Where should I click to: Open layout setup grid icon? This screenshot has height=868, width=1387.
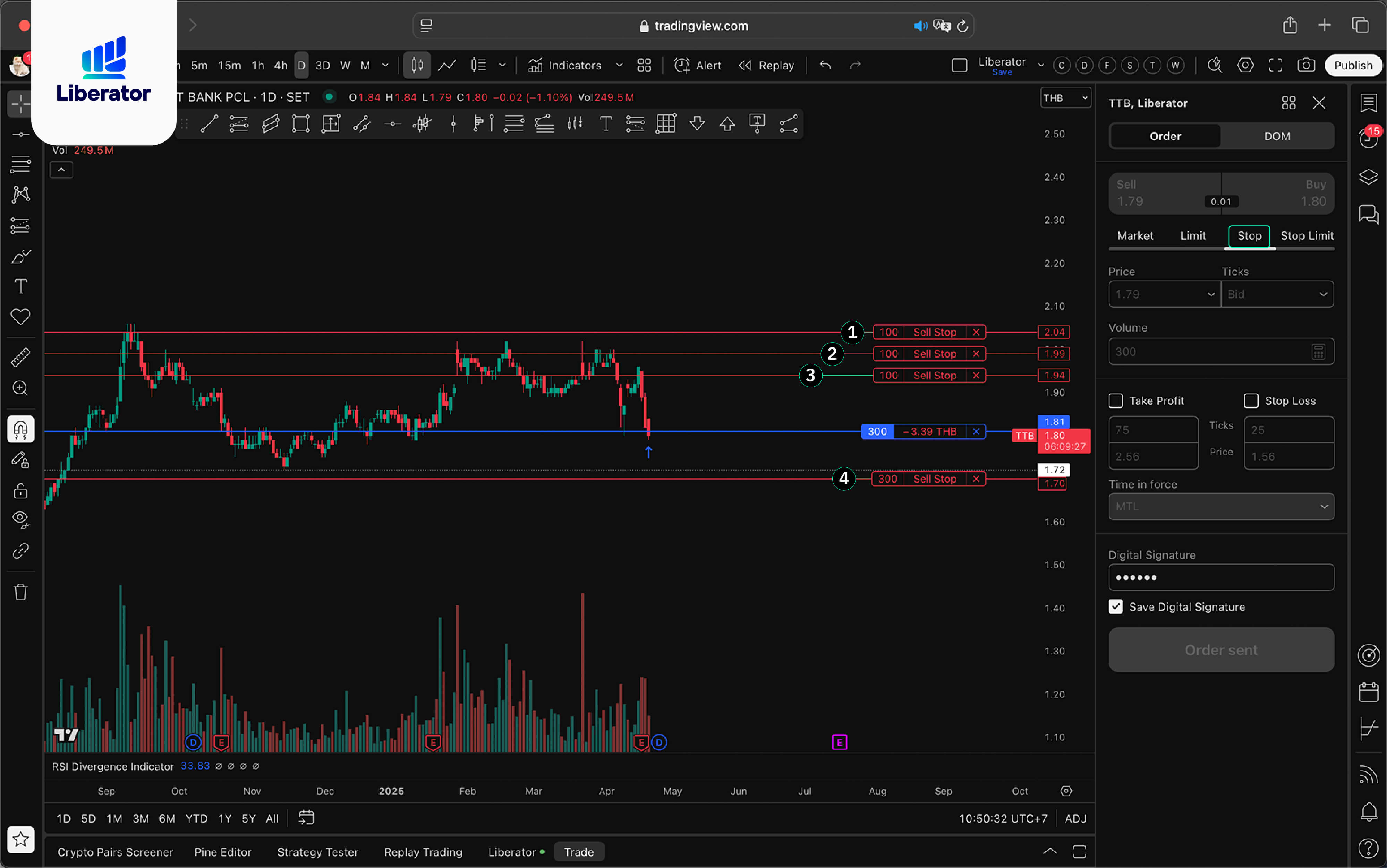point(644,66)
